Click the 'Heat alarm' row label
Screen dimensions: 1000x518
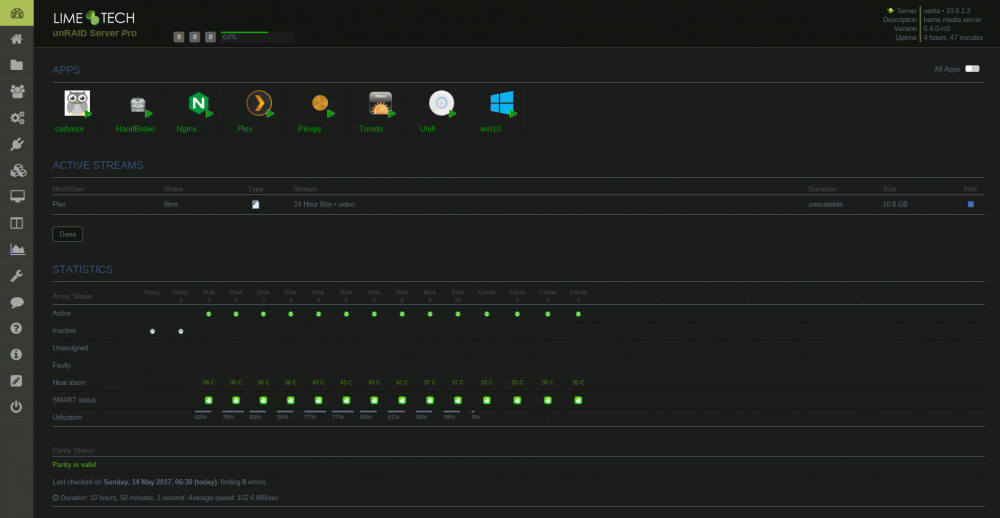69,383
